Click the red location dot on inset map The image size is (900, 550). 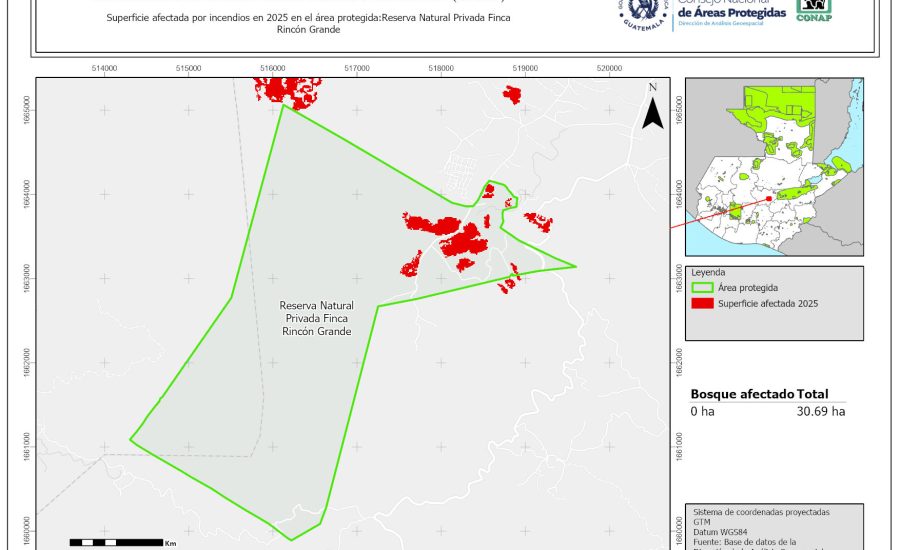pyautogui.click(x=768, y=199)
